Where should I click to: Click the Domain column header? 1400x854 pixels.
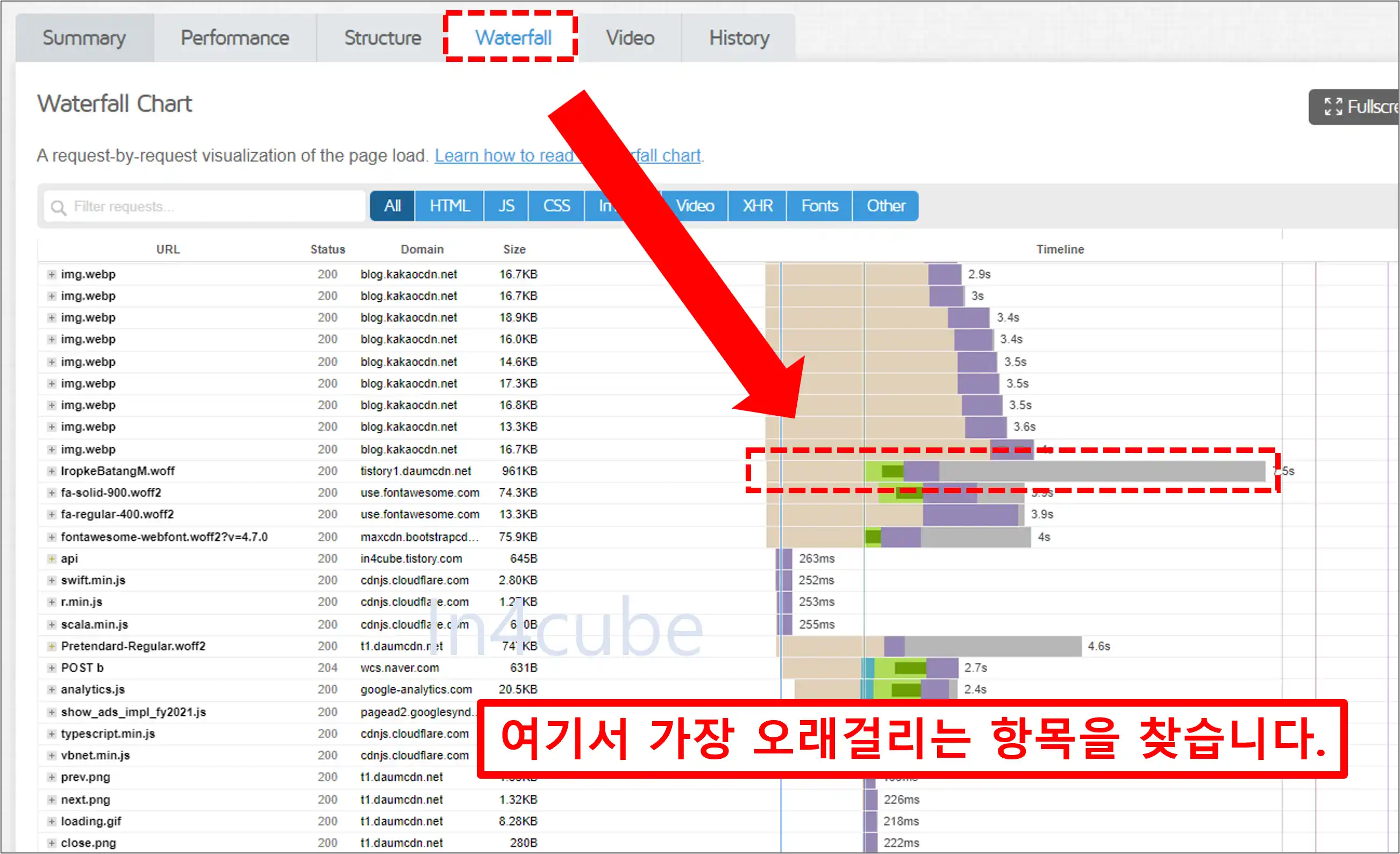pyautogui.click(x=422, y=249)
